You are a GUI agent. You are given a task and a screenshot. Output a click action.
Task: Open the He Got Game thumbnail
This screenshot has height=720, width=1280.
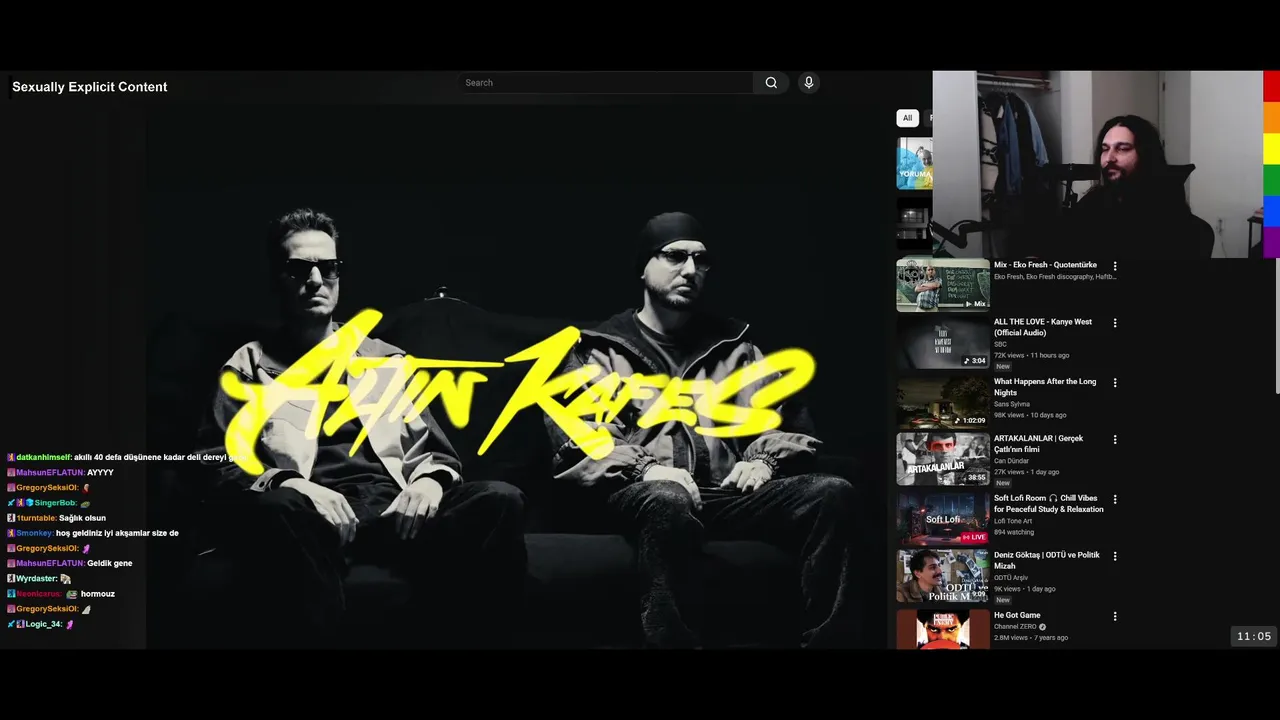943,630
